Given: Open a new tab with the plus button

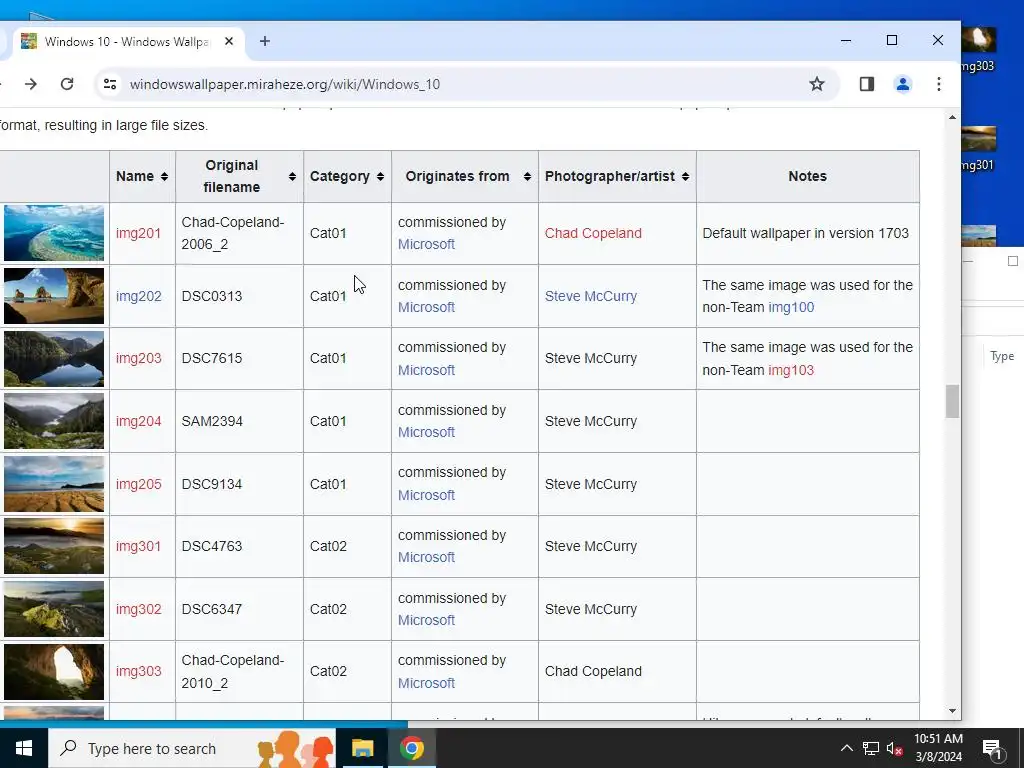Looking at the screenshot, I should [264, 41].
